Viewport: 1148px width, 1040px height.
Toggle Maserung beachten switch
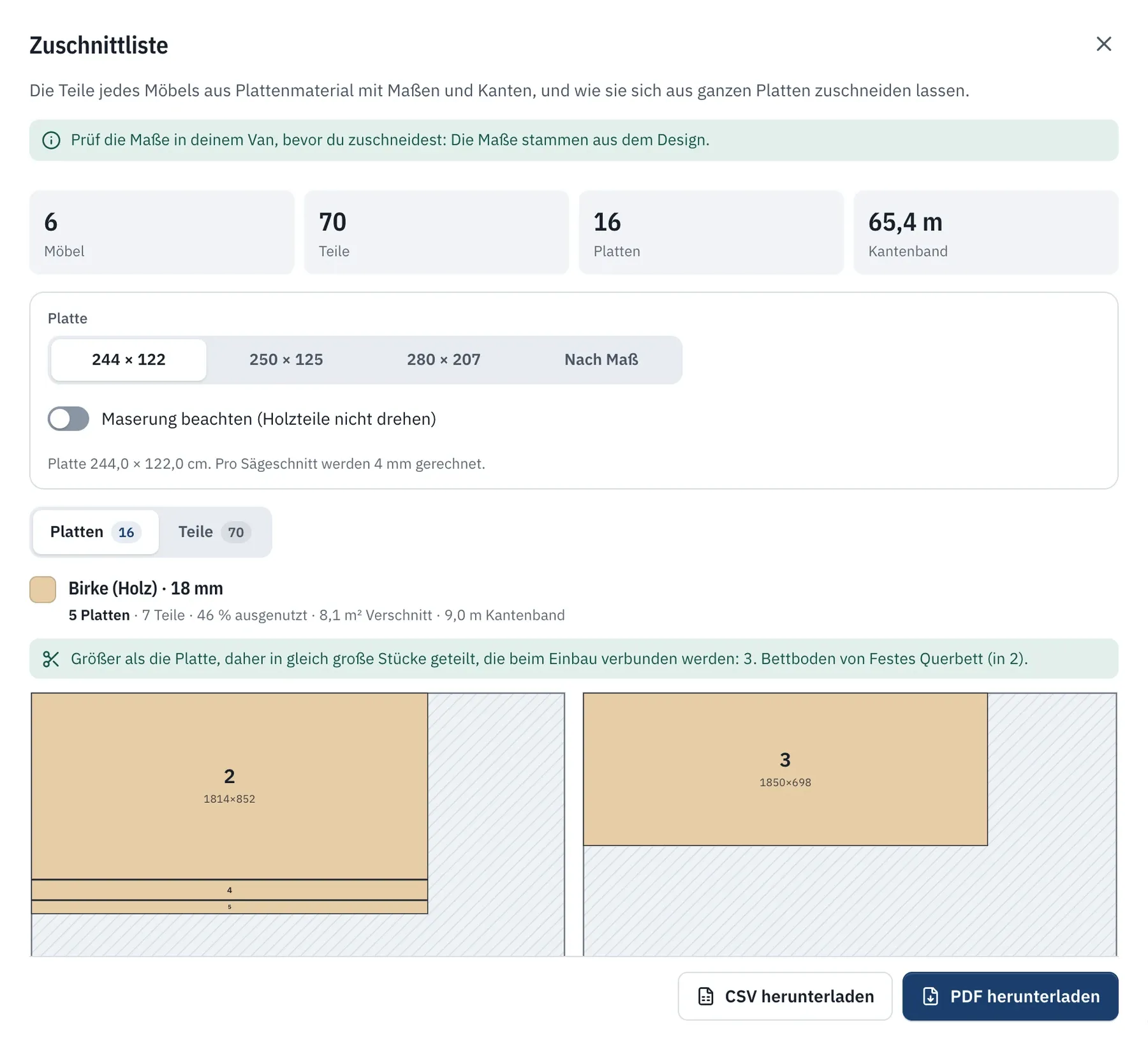pos(68,419)
